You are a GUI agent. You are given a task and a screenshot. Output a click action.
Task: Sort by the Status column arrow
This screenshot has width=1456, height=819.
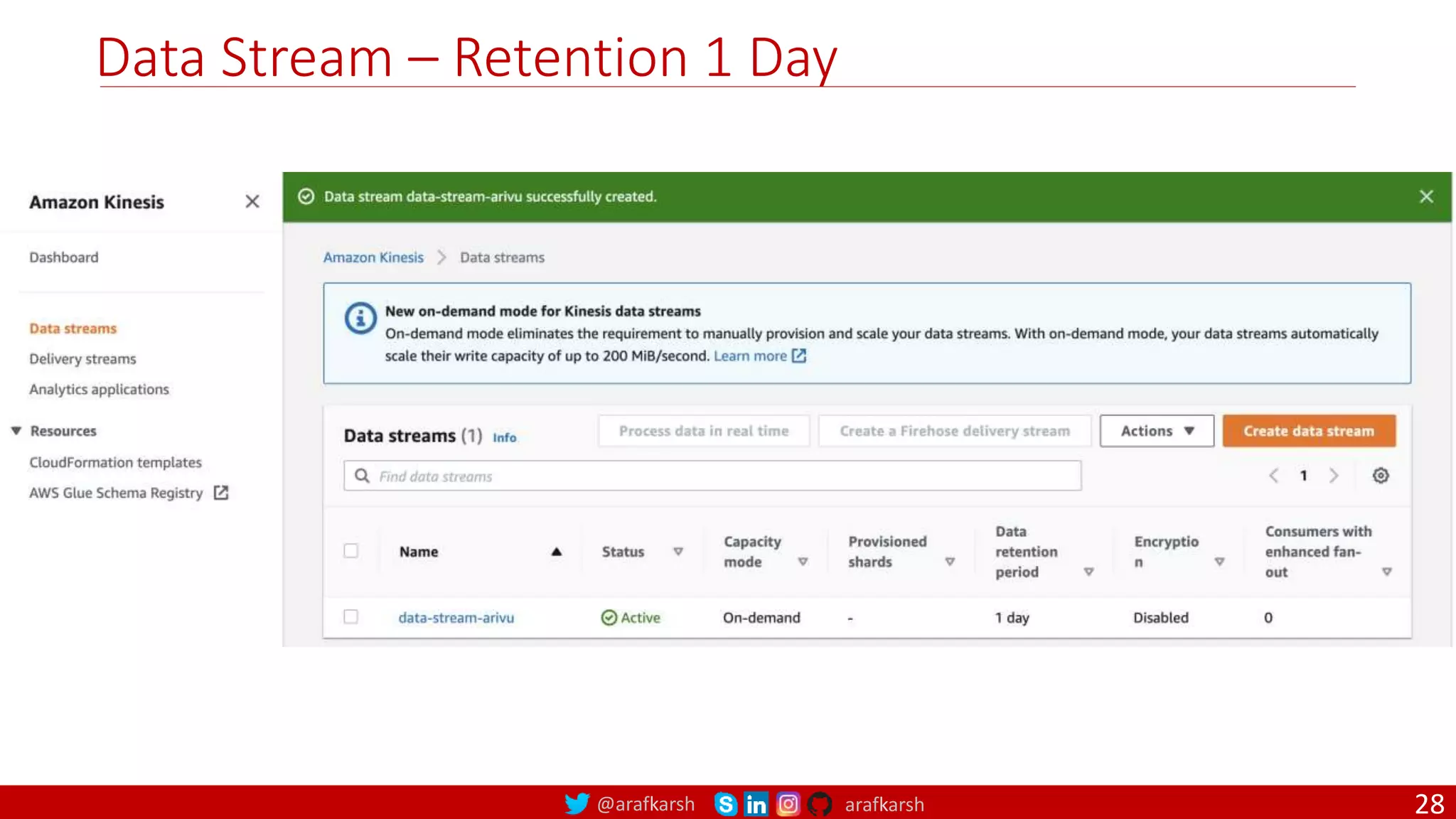click(678, 552)
